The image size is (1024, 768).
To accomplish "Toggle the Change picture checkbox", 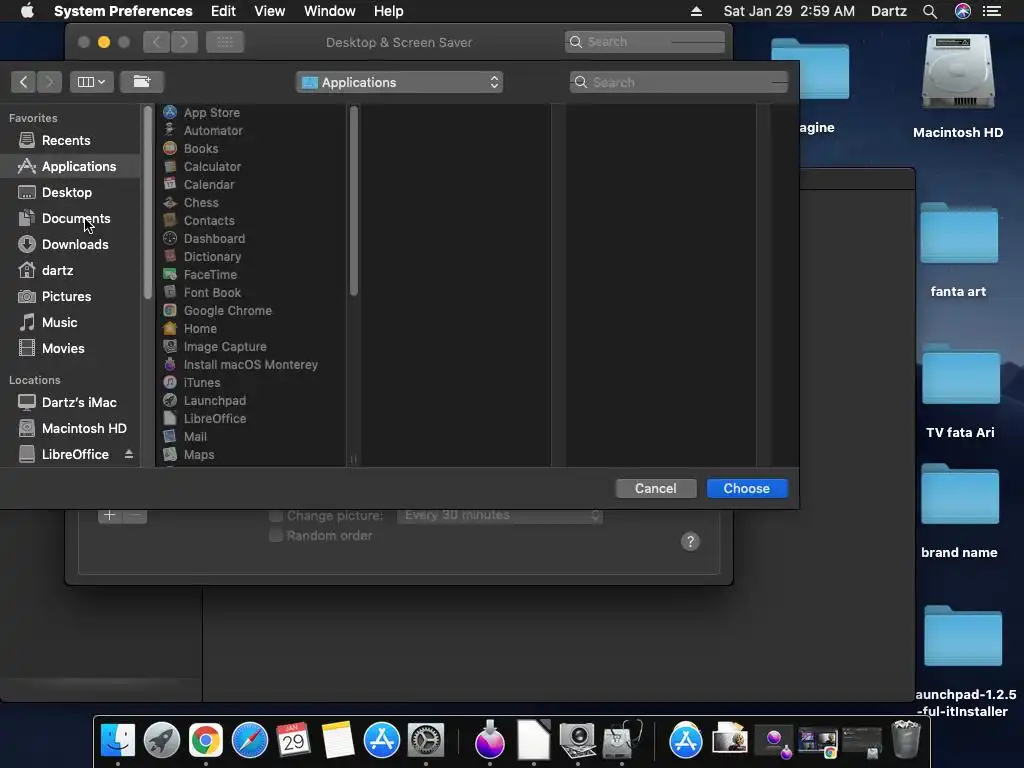I will tap(276, 516).
